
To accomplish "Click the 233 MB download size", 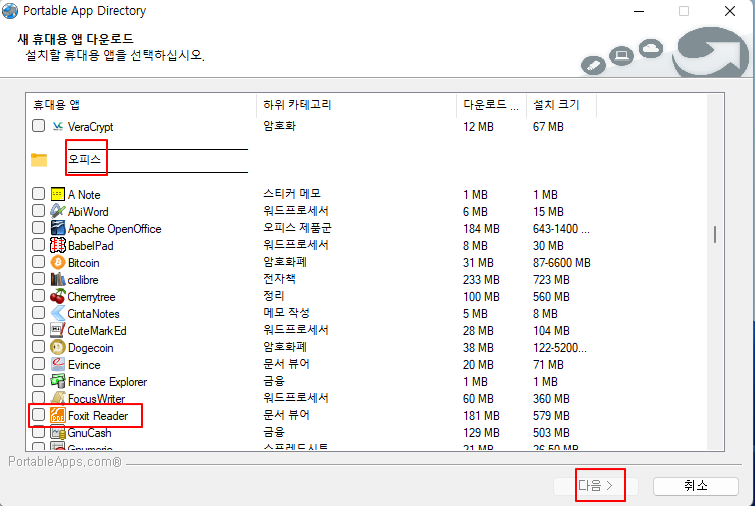I will 481,280.
